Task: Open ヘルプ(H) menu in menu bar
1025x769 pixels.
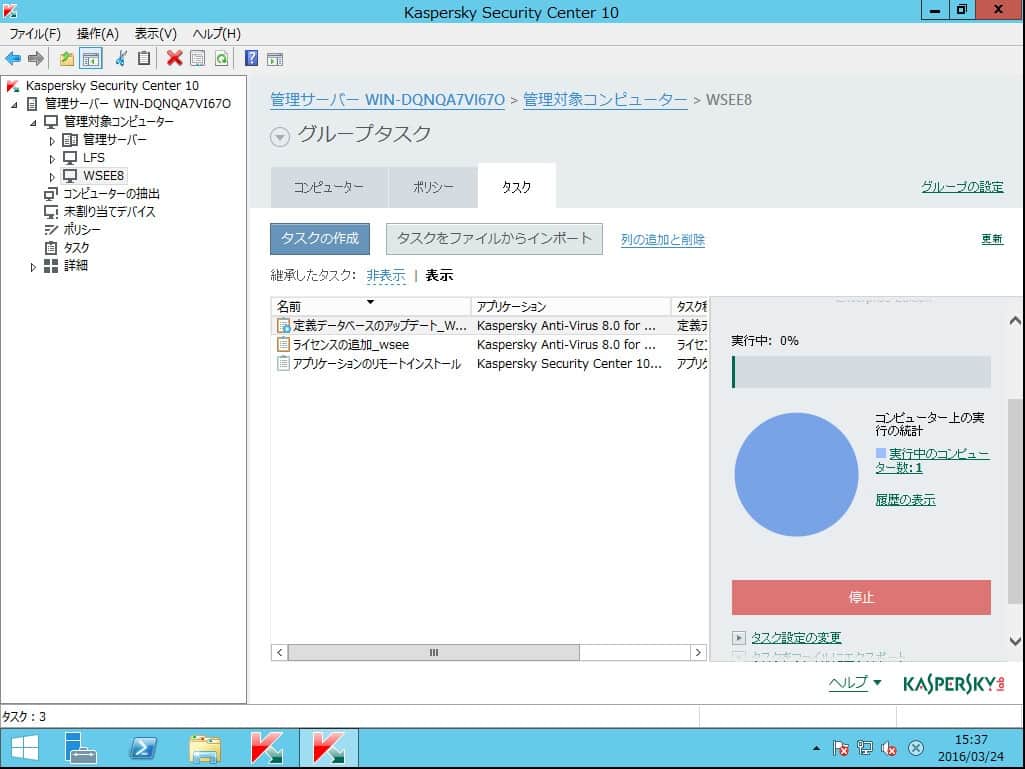Action: [x=216, y=33]
